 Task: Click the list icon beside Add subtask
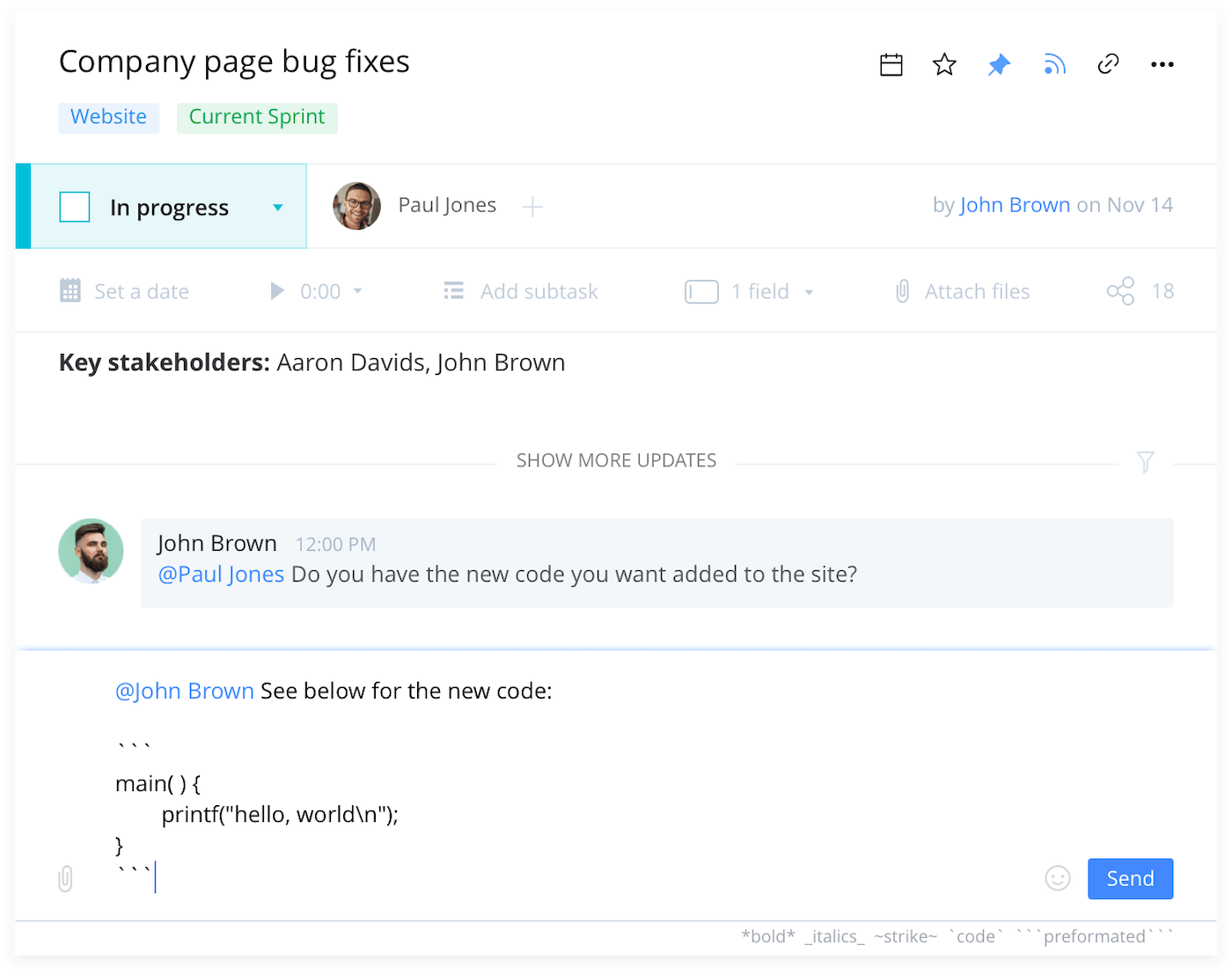pos(454,291)
